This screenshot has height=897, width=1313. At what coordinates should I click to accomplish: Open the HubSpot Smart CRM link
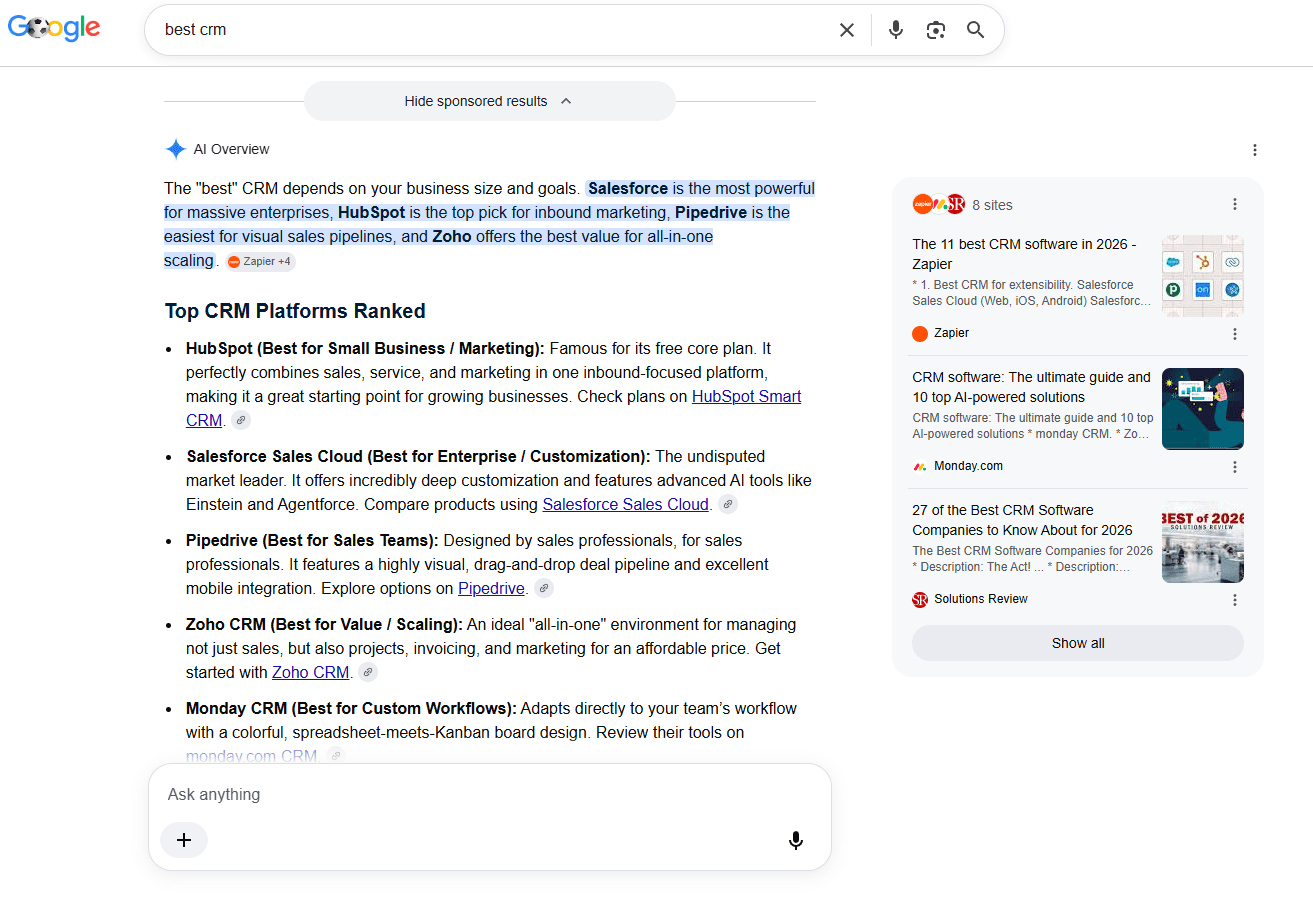coord(746,396)
